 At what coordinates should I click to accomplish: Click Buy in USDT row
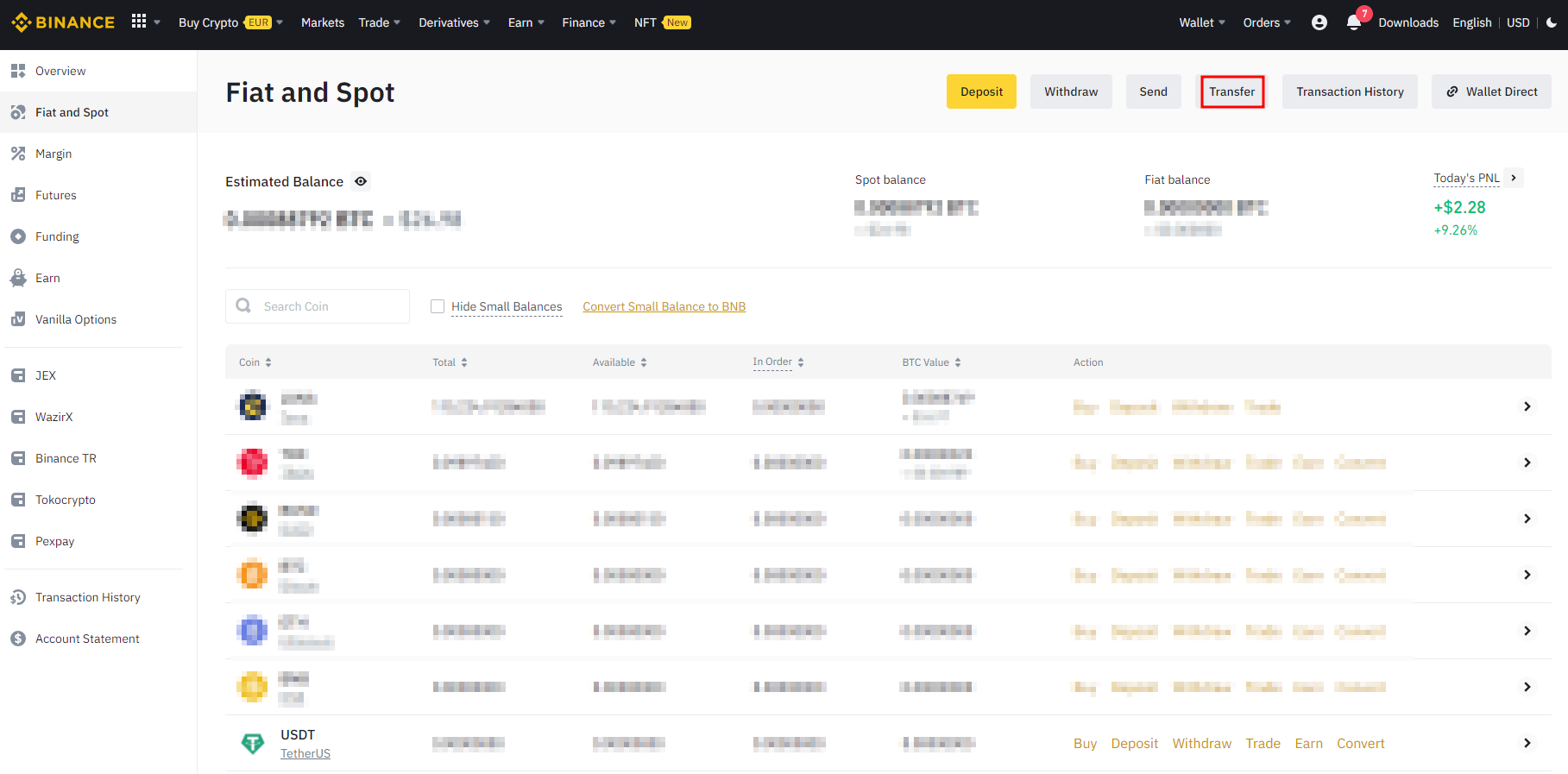click(1085, 743)
